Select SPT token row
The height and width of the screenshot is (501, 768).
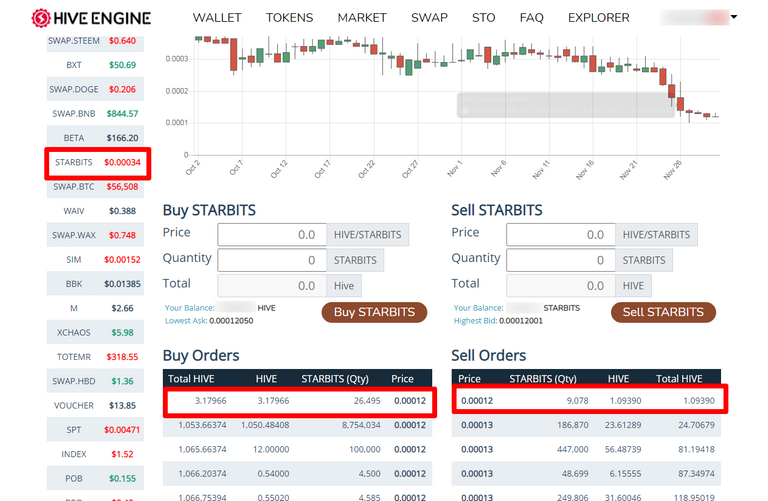(x=95, y=429)
